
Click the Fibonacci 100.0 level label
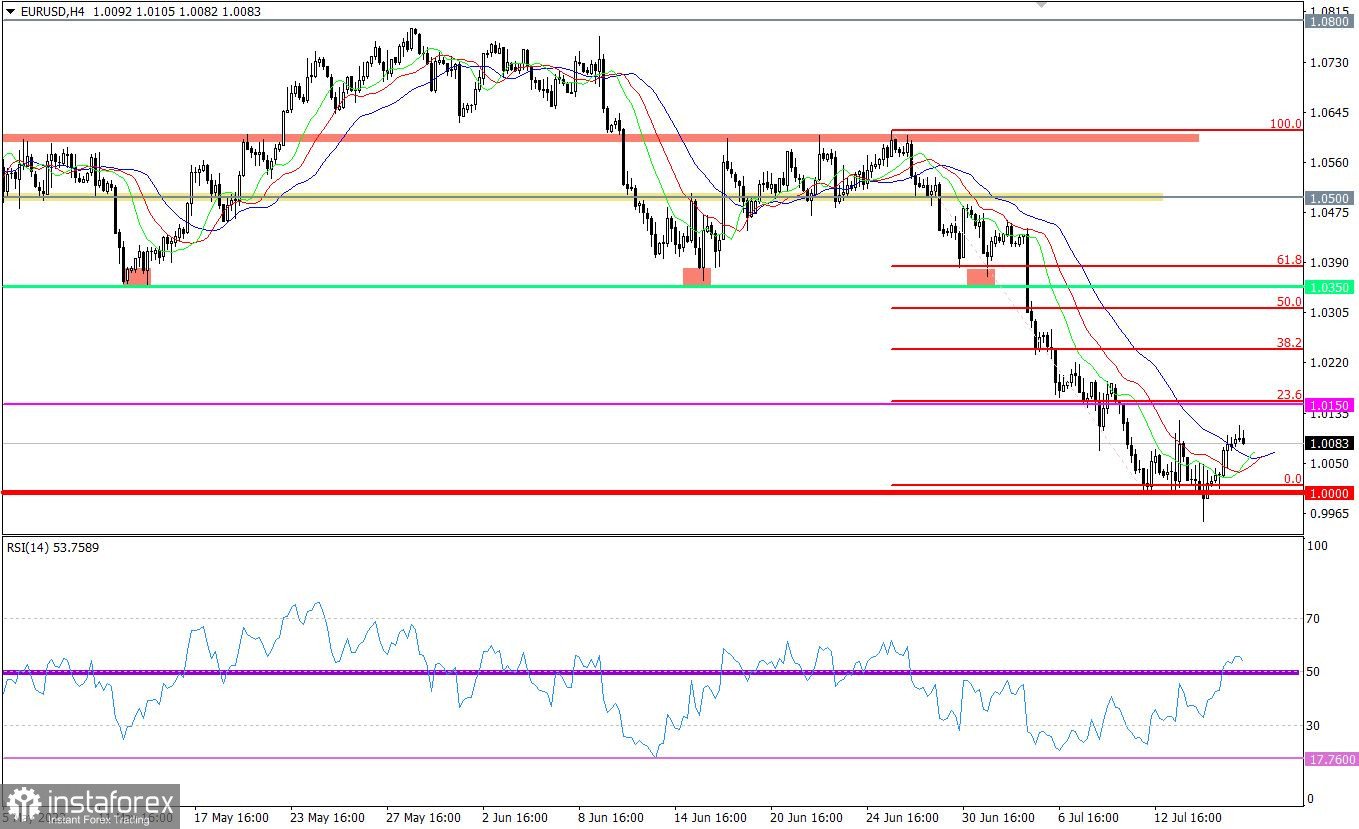click(1286, 123)
